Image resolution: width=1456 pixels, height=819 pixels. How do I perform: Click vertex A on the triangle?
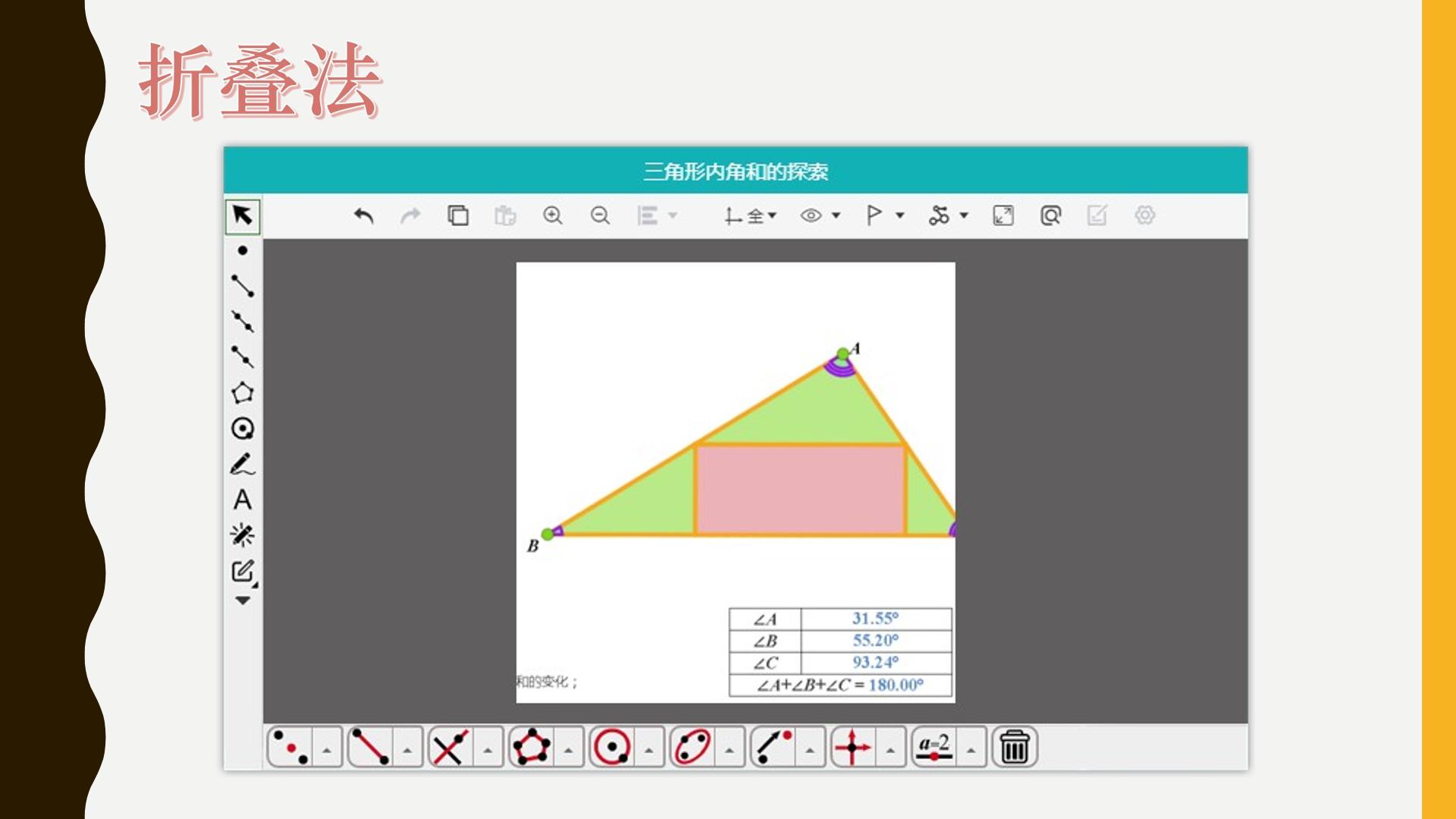843,354
